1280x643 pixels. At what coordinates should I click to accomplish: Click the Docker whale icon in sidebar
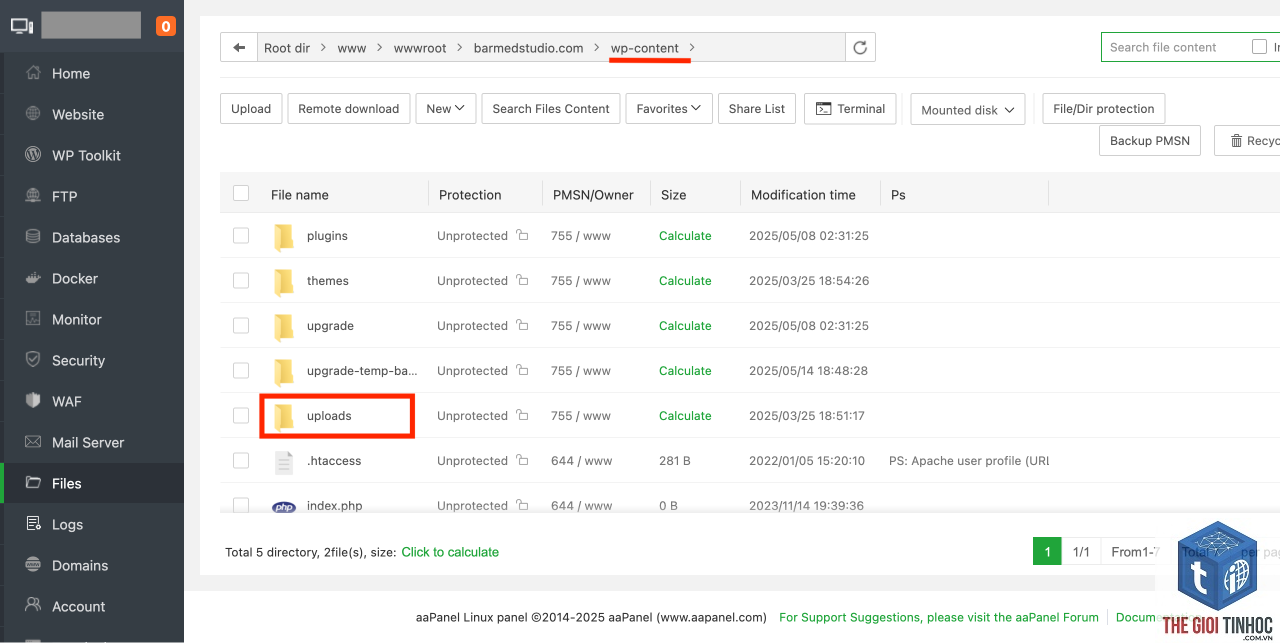(x=33, y=278)
